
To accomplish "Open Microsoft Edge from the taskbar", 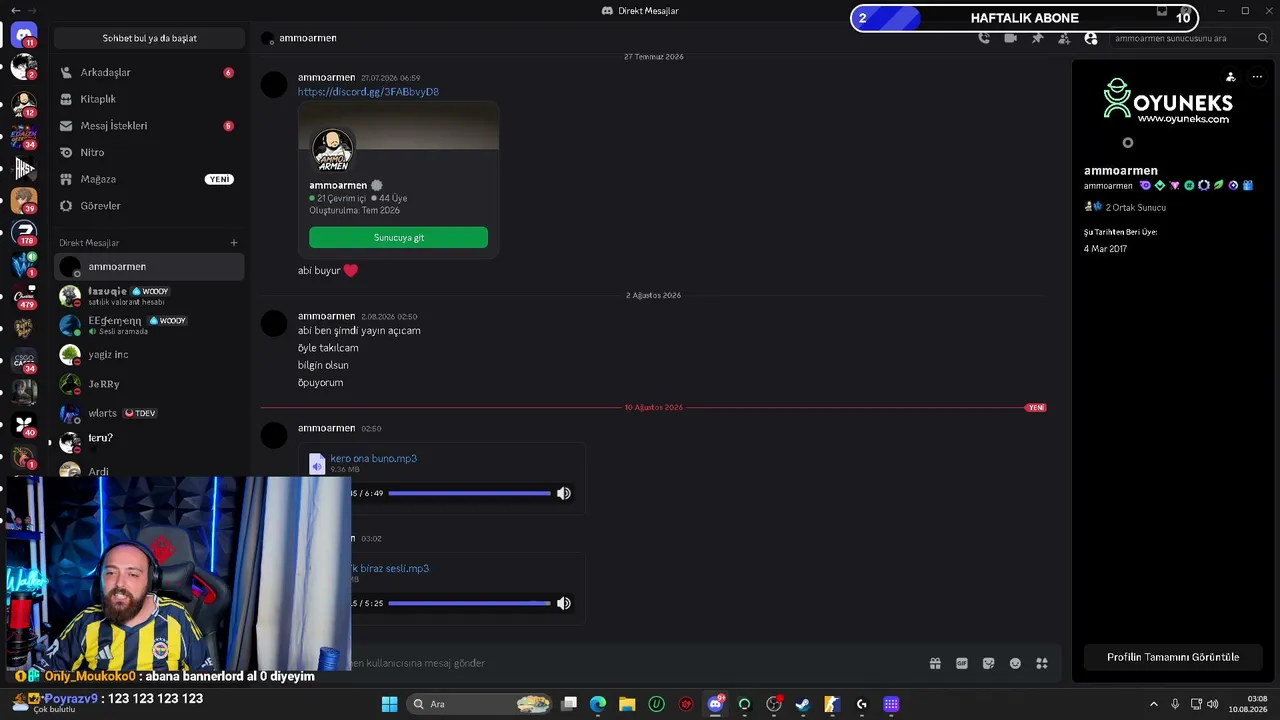I will [598, 704].
